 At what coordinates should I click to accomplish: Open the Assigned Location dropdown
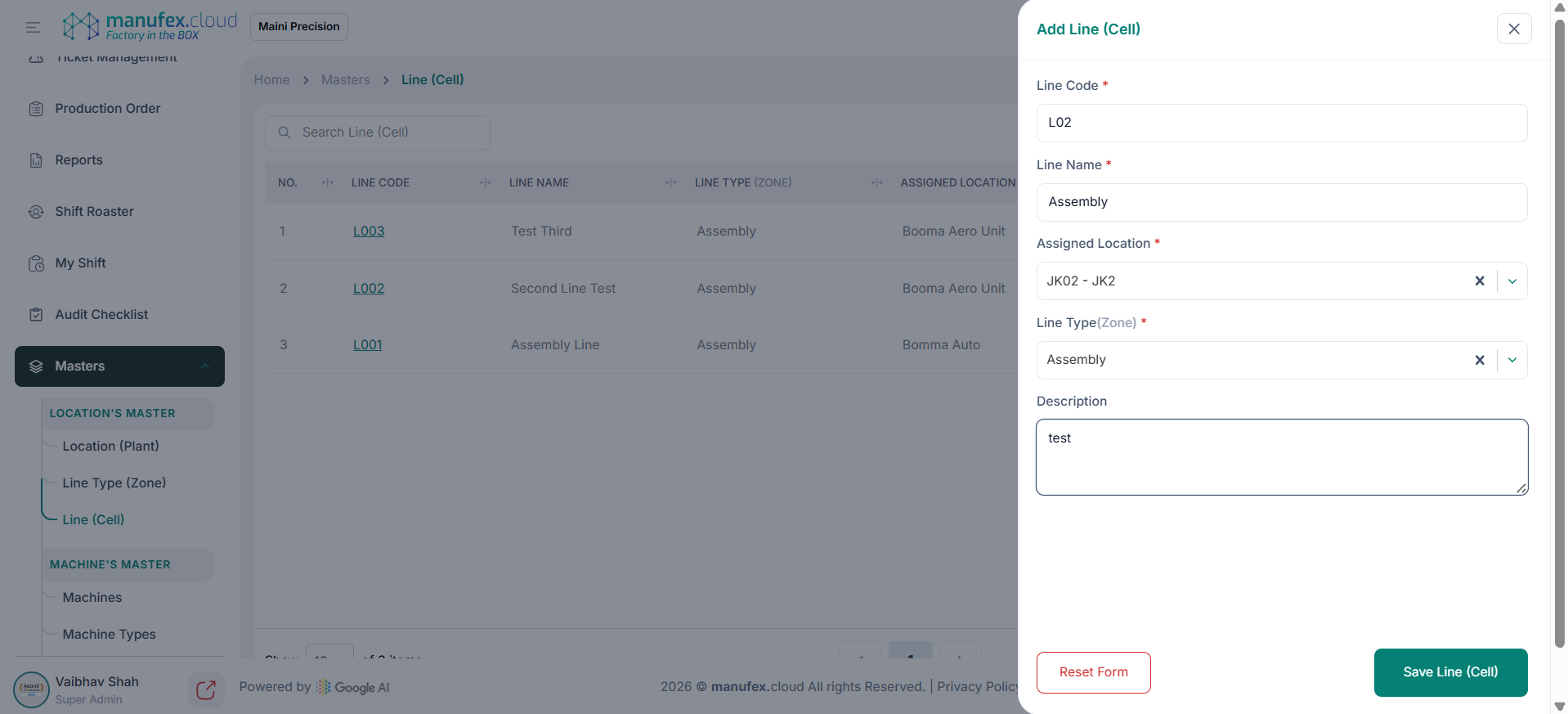coord(1512,281)
